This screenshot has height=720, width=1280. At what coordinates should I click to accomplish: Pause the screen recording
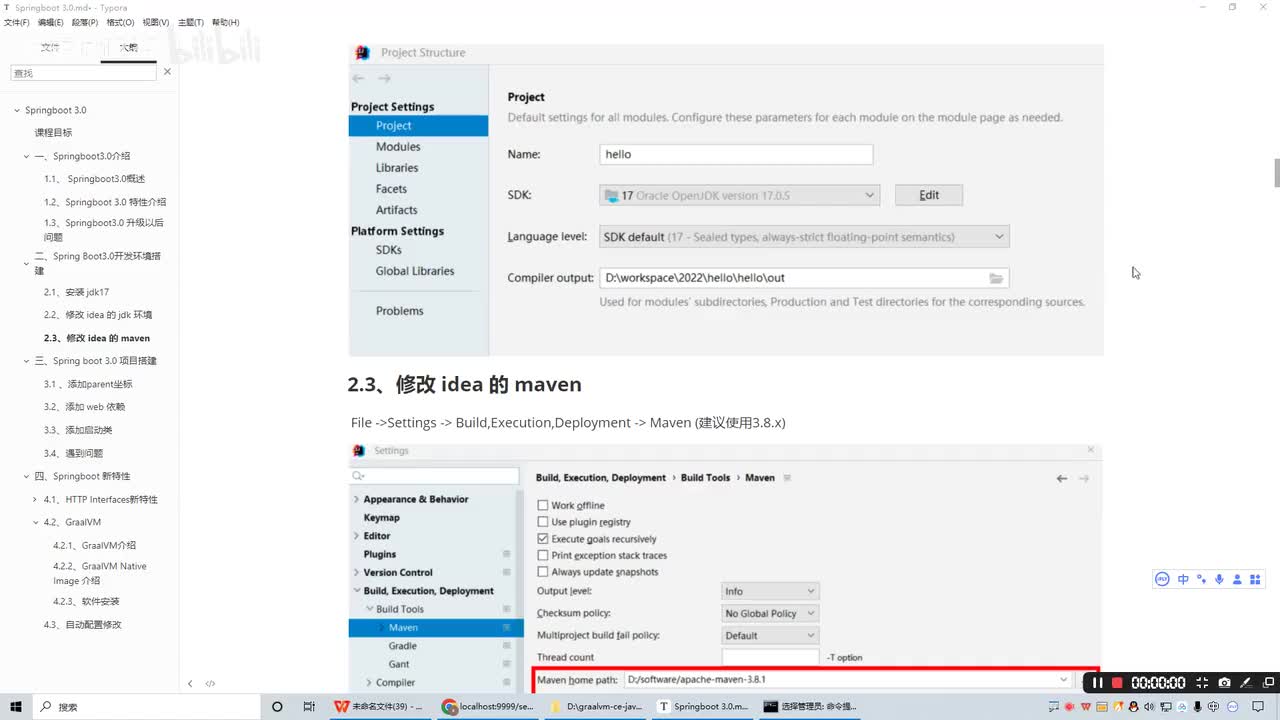[x=1097, y=683]
